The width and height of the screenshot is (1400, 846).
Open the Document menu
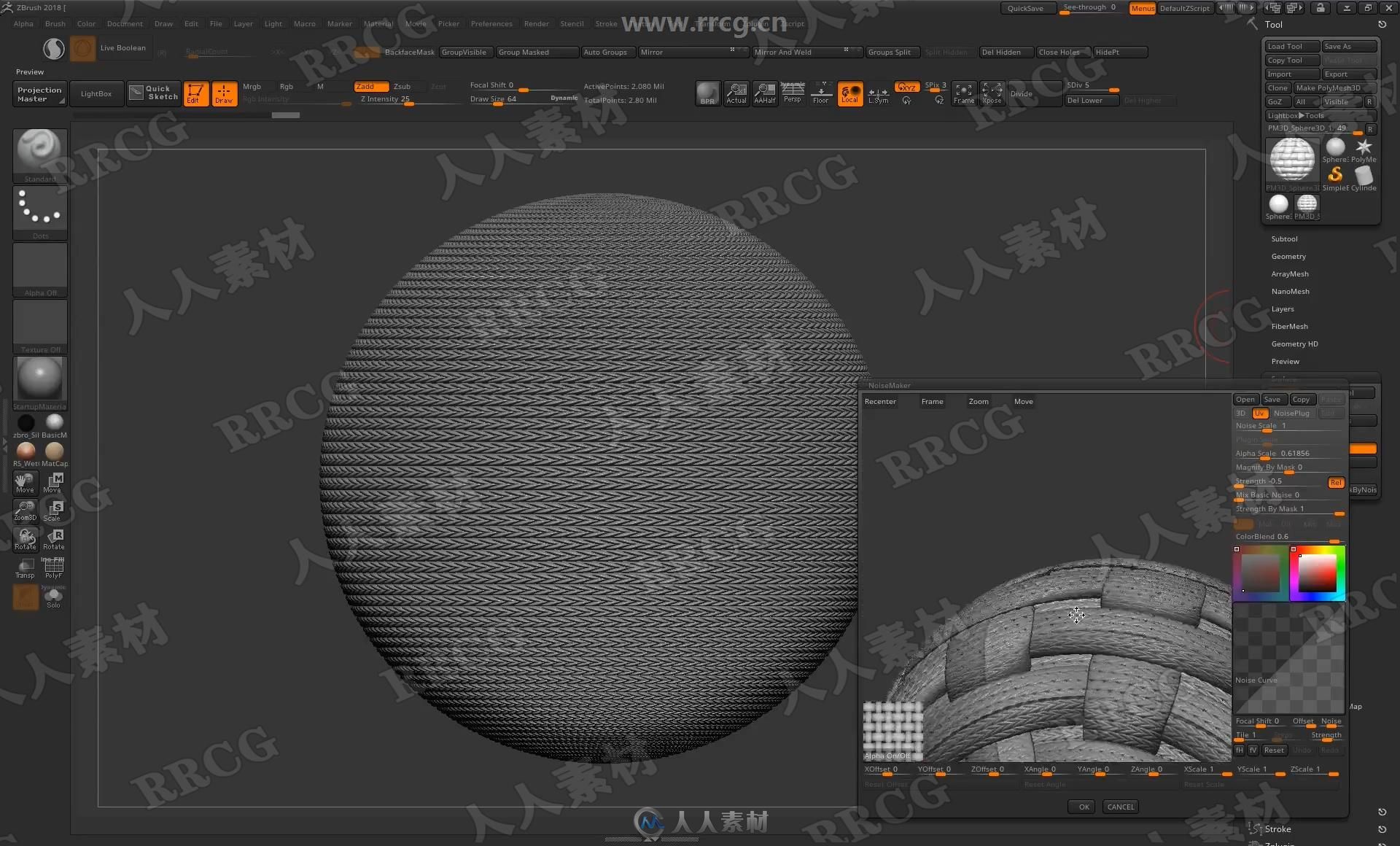pos(125,23)
